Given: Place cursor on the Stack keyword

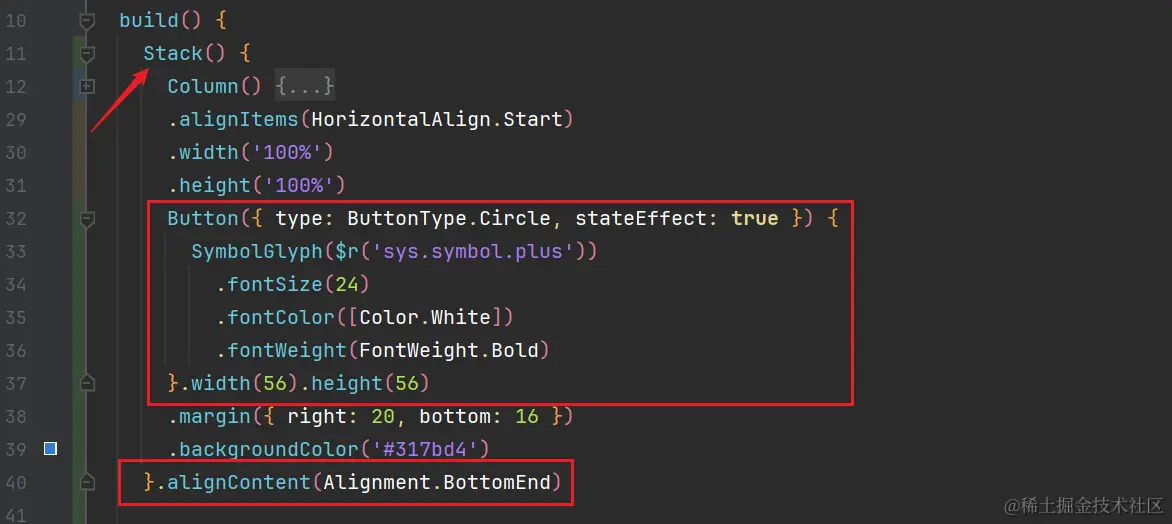Looking at the screenshot, I should click(x=173, y=54).
